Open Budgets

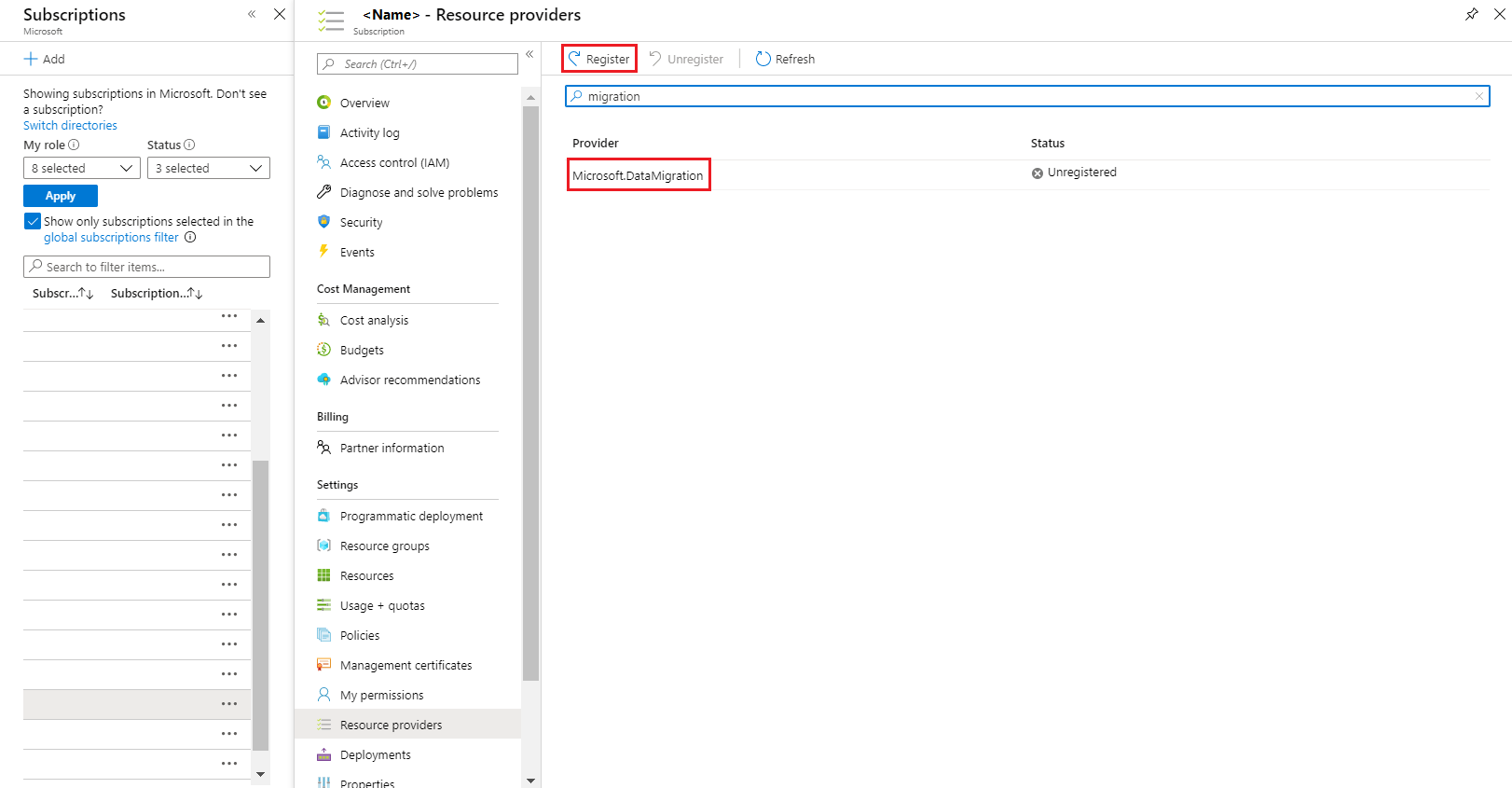362,350
